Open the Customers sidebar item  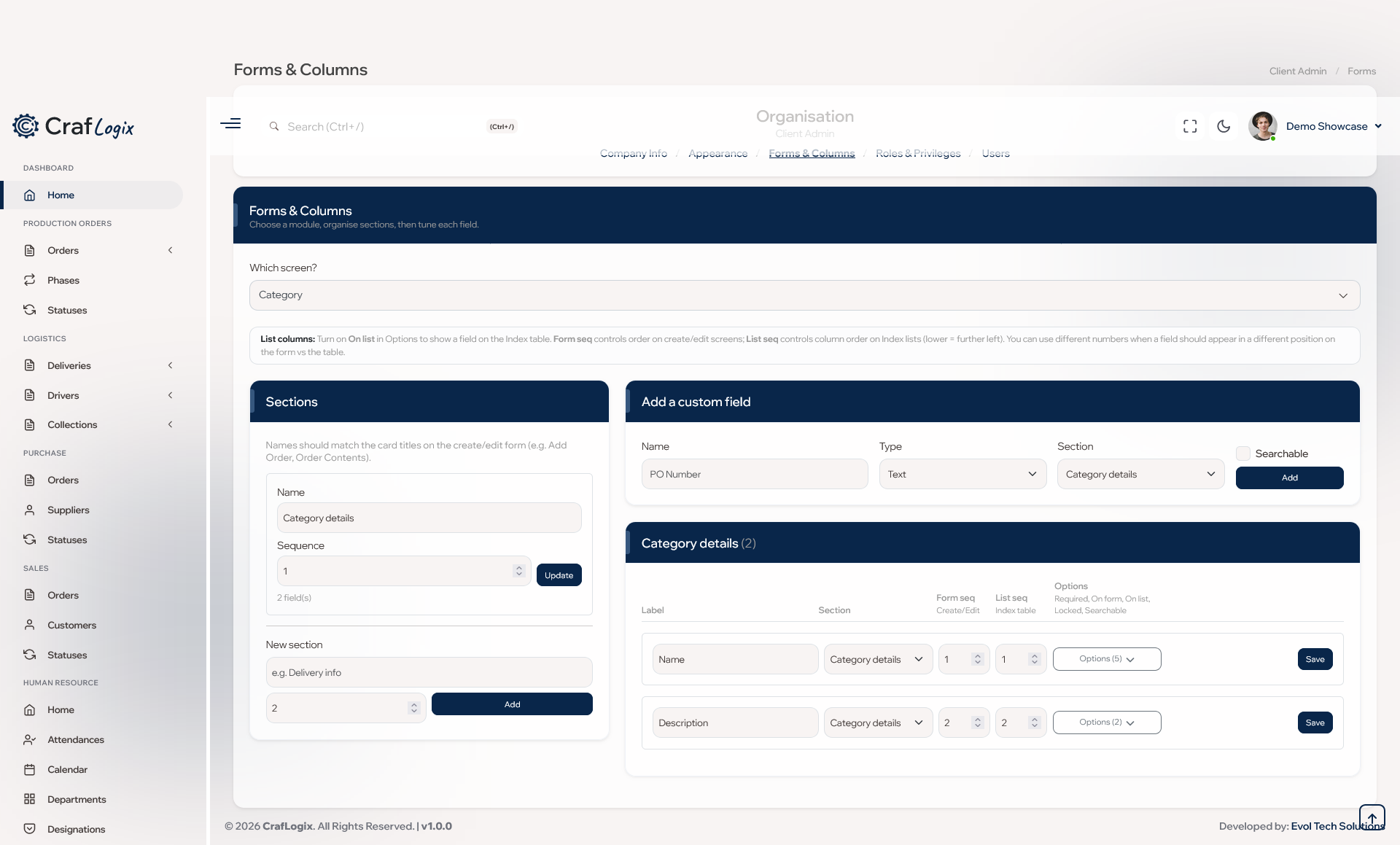92,625
